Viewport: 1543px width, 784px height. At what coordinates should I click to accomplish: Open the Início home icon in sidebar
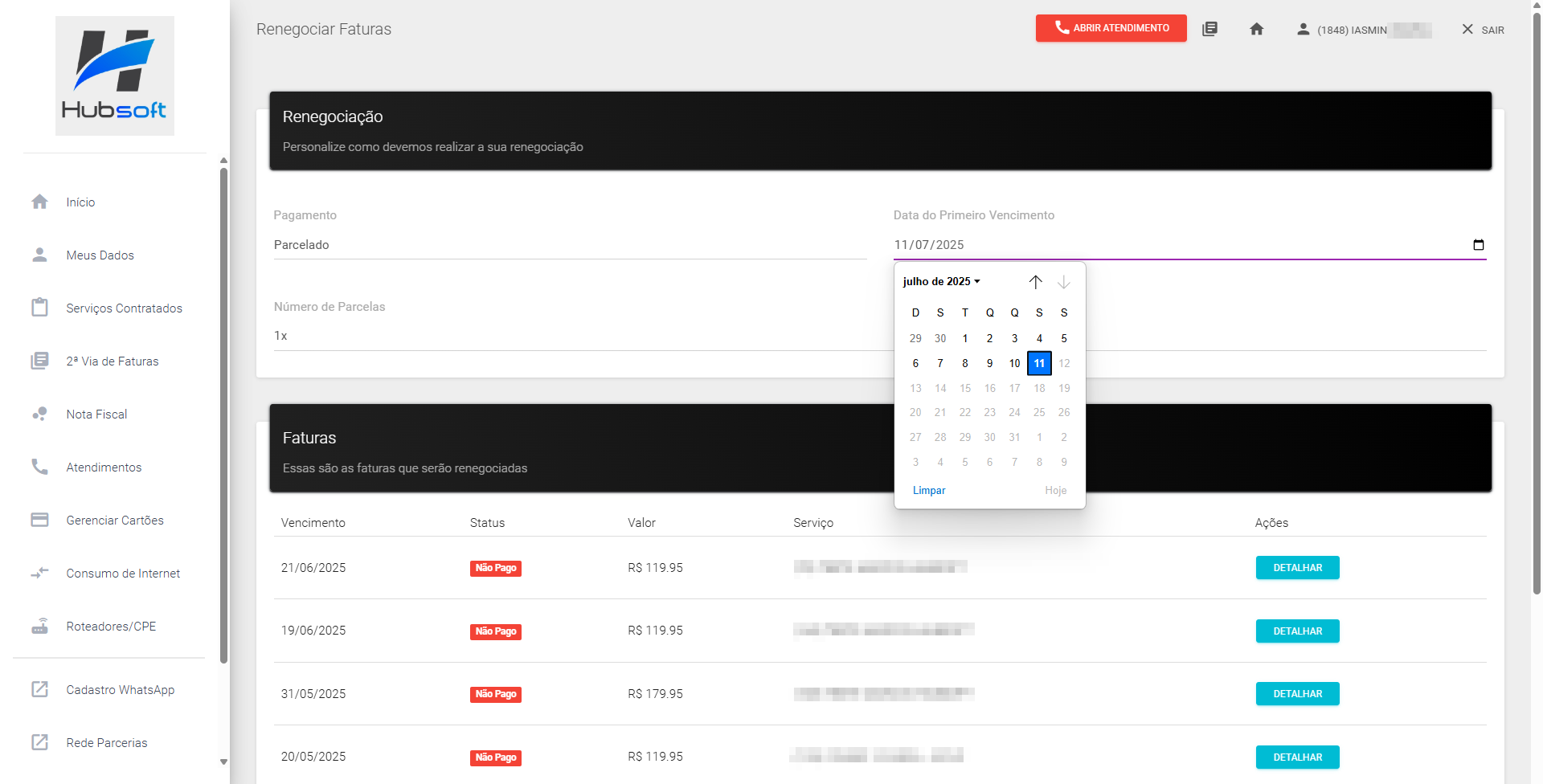pyautogui.click(x=39, y=202)
